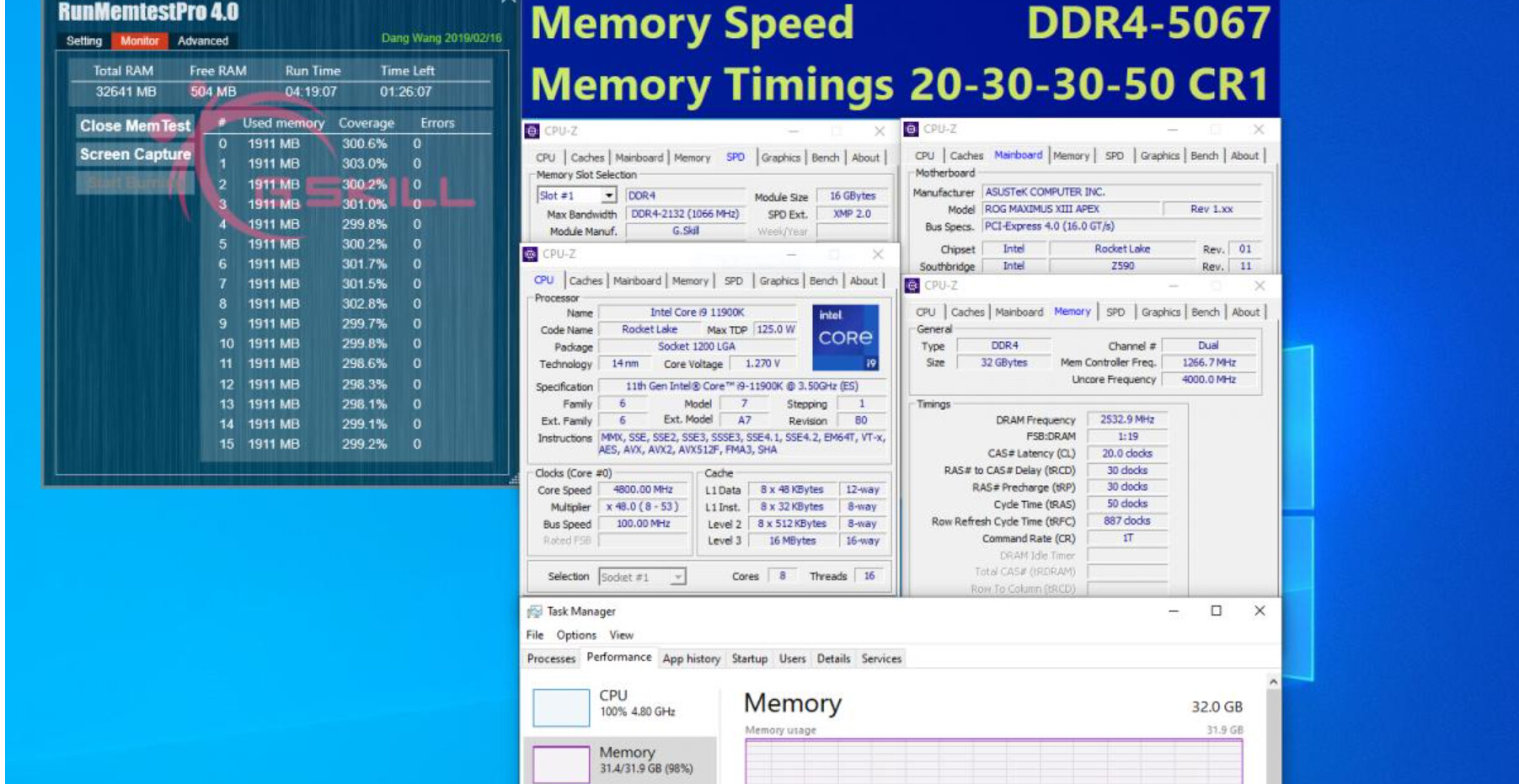Open the Bench tab in the CPU-Z window showing the processor
The height and width of the screenshot is (784, 1519).
[x=823, y=281]
